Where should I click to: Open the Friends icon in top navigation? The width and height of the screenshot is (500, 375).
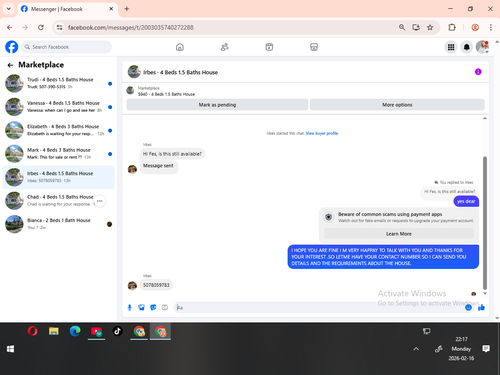tap(225, 47)
